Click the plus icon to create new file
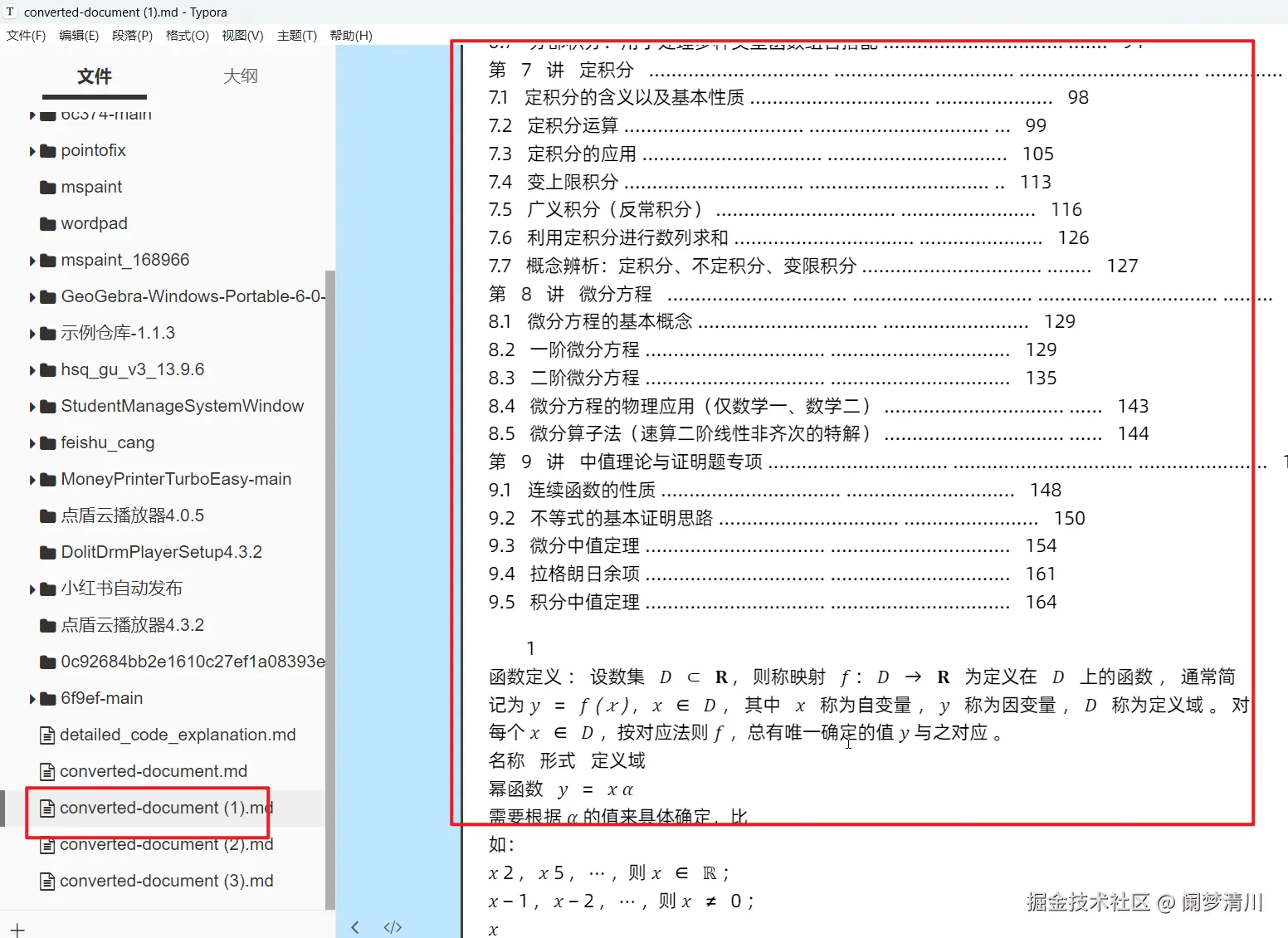The width and height of the screenshot is (1288, 938). (17, 931)
